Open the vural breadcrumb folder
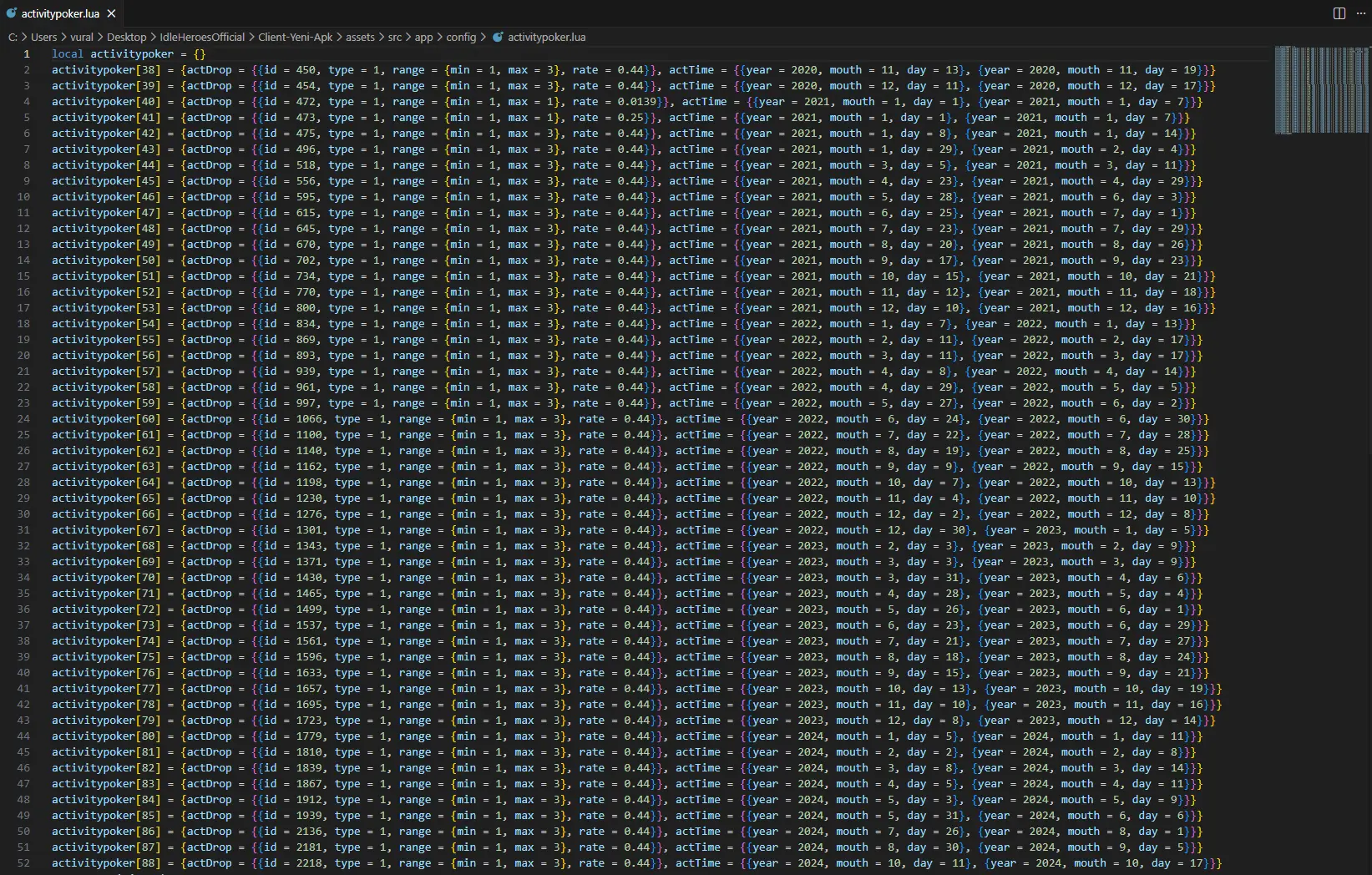This screenshot has height=875, width=1372. (82, 37)
